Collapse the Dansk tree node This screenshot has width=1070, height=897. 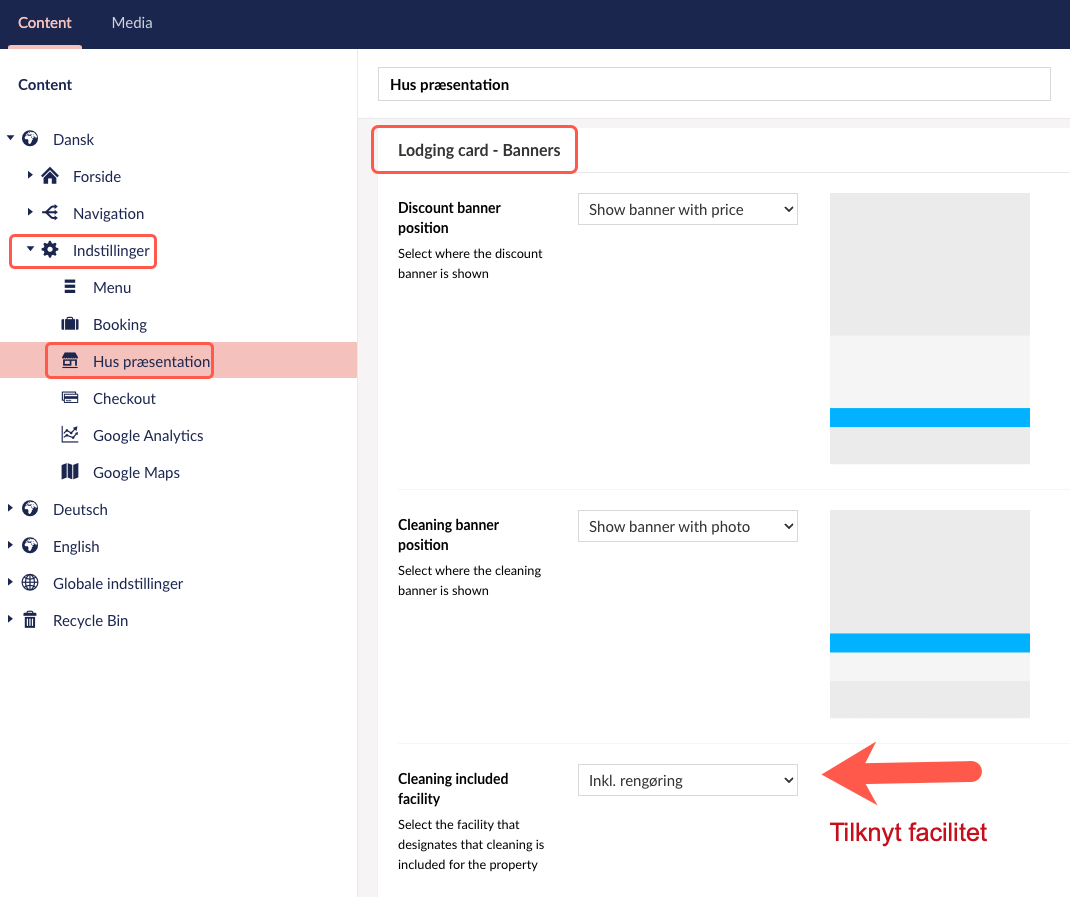pos(10,139)
